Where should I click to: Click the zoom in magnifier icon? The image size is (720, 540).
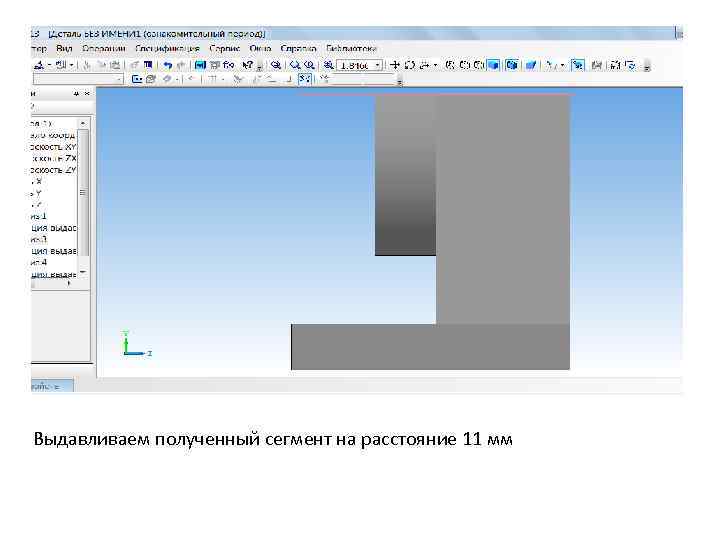pyautogui.click(x=295, y=65)
